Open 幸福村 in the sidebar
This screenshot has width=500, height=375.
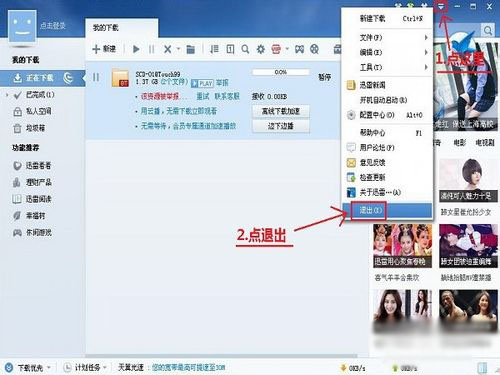coord(35,216)
